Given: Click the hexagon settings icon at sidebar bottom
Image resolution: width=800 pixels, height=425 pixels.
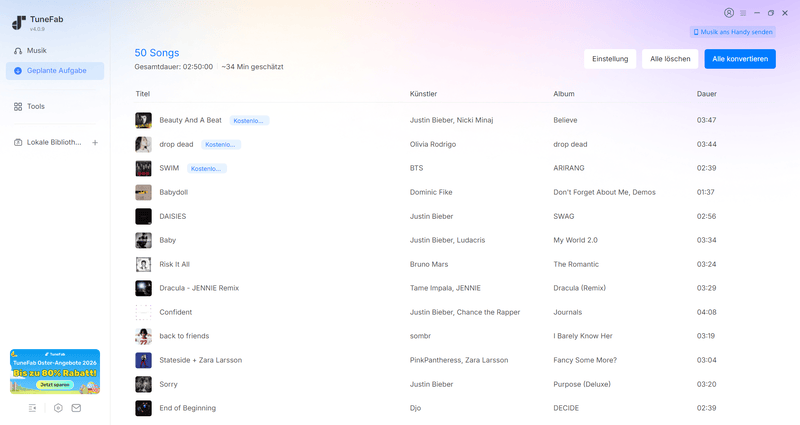Looking at the screenshot, I should [x=58, y=408].
